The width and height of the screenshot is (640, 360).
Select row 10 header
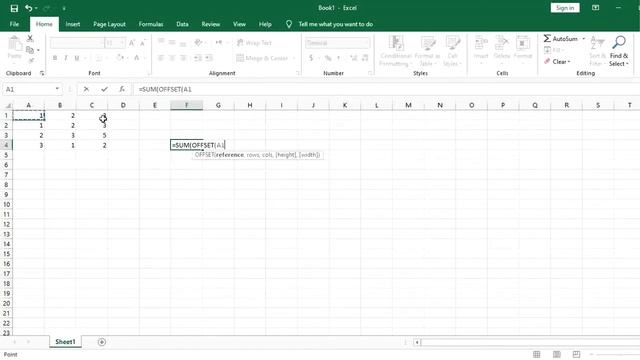click(x=6, y=204)
